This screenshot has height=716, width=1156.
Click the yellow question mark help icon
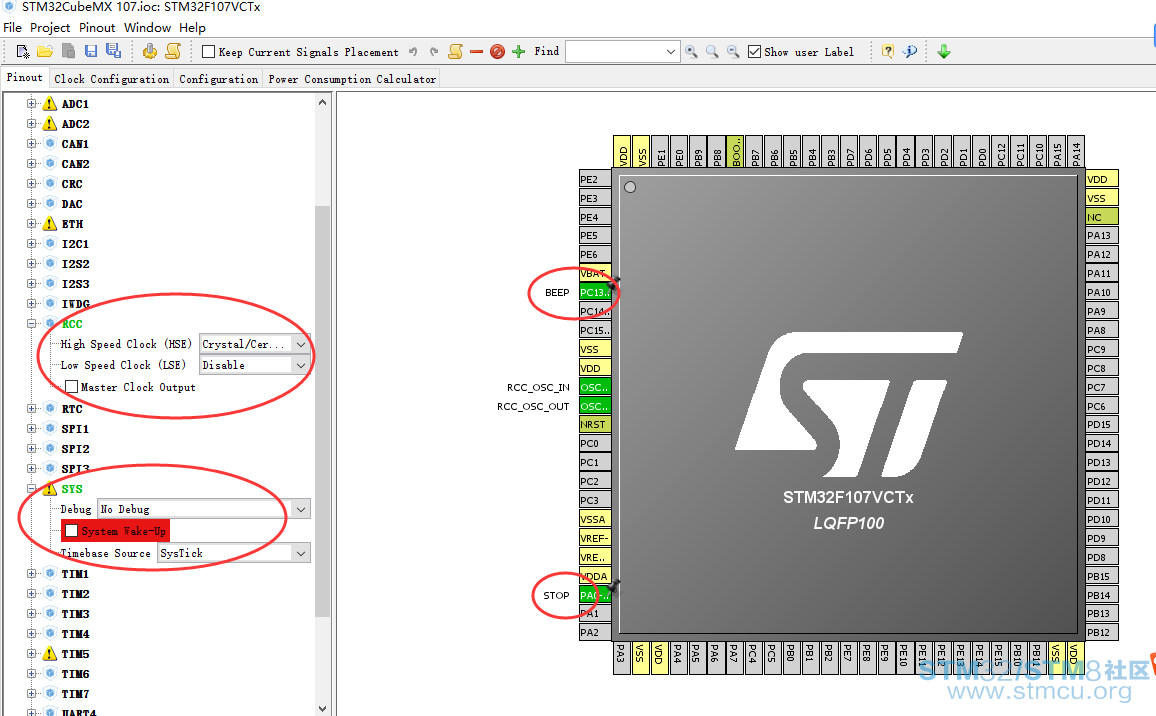coord(888,52)
